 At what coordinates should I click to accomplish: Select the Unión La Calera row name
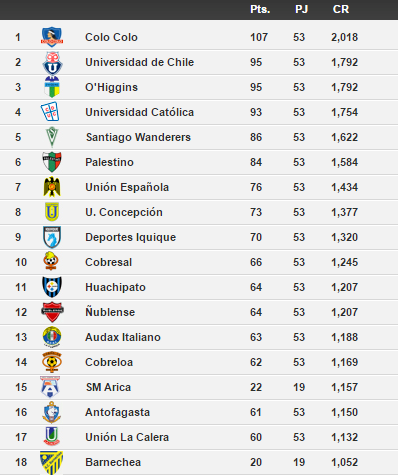(x=127, y=437)
